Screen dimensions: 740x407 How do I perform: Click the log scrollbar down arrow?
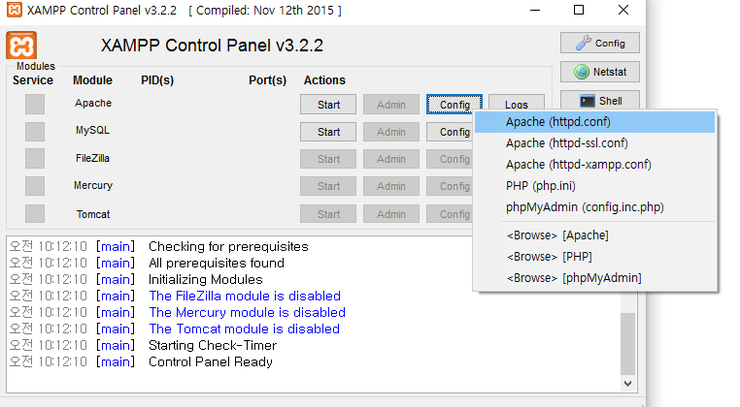click(x=628, y=383)
